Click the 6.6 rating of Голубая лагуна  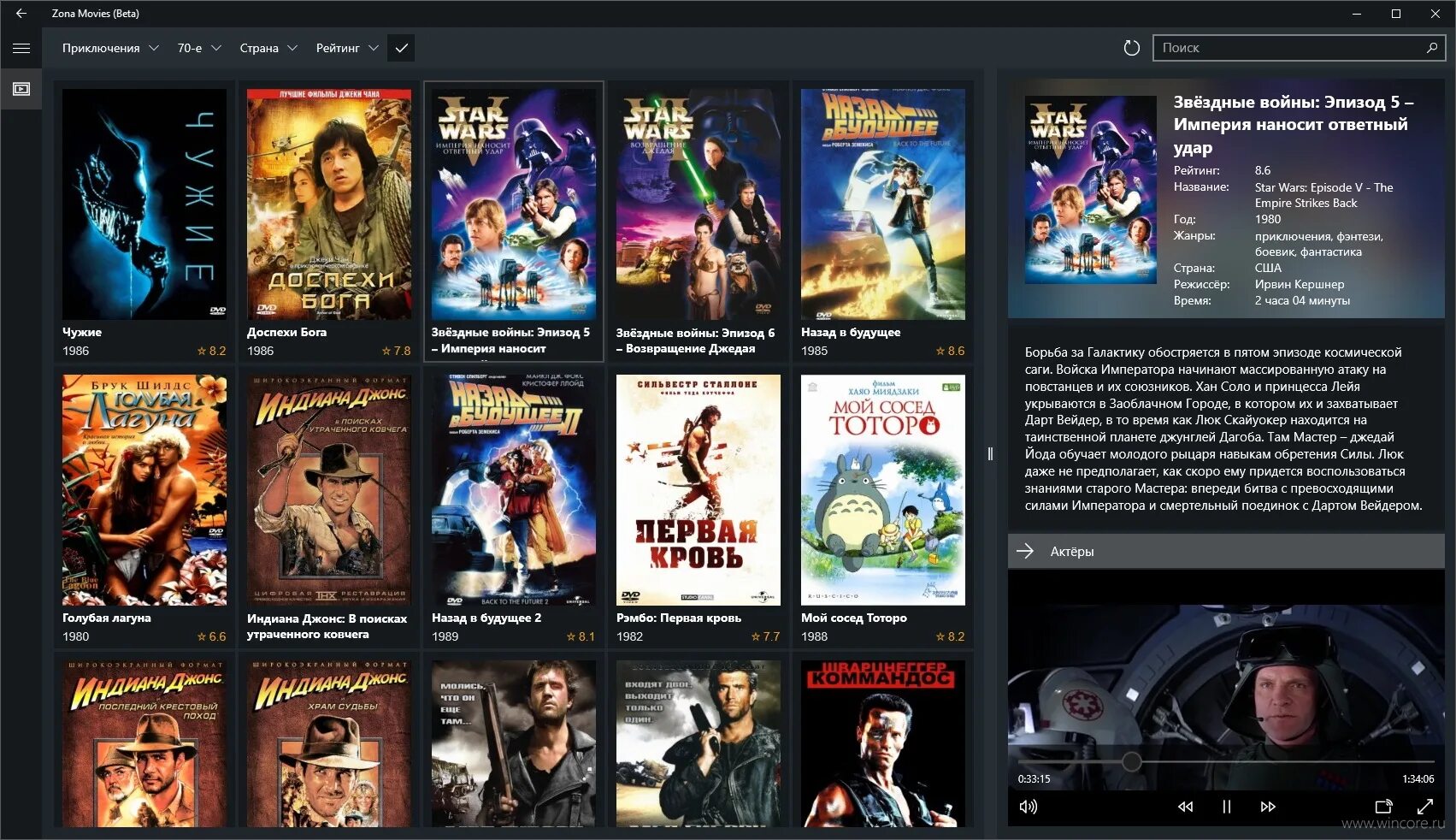click(x=212, y=636)
